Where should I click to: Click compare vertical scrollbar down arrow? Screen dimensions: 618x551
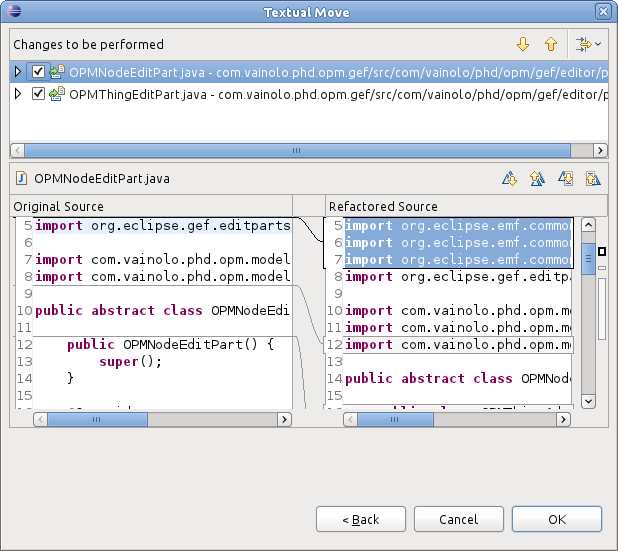click(588, 401)
